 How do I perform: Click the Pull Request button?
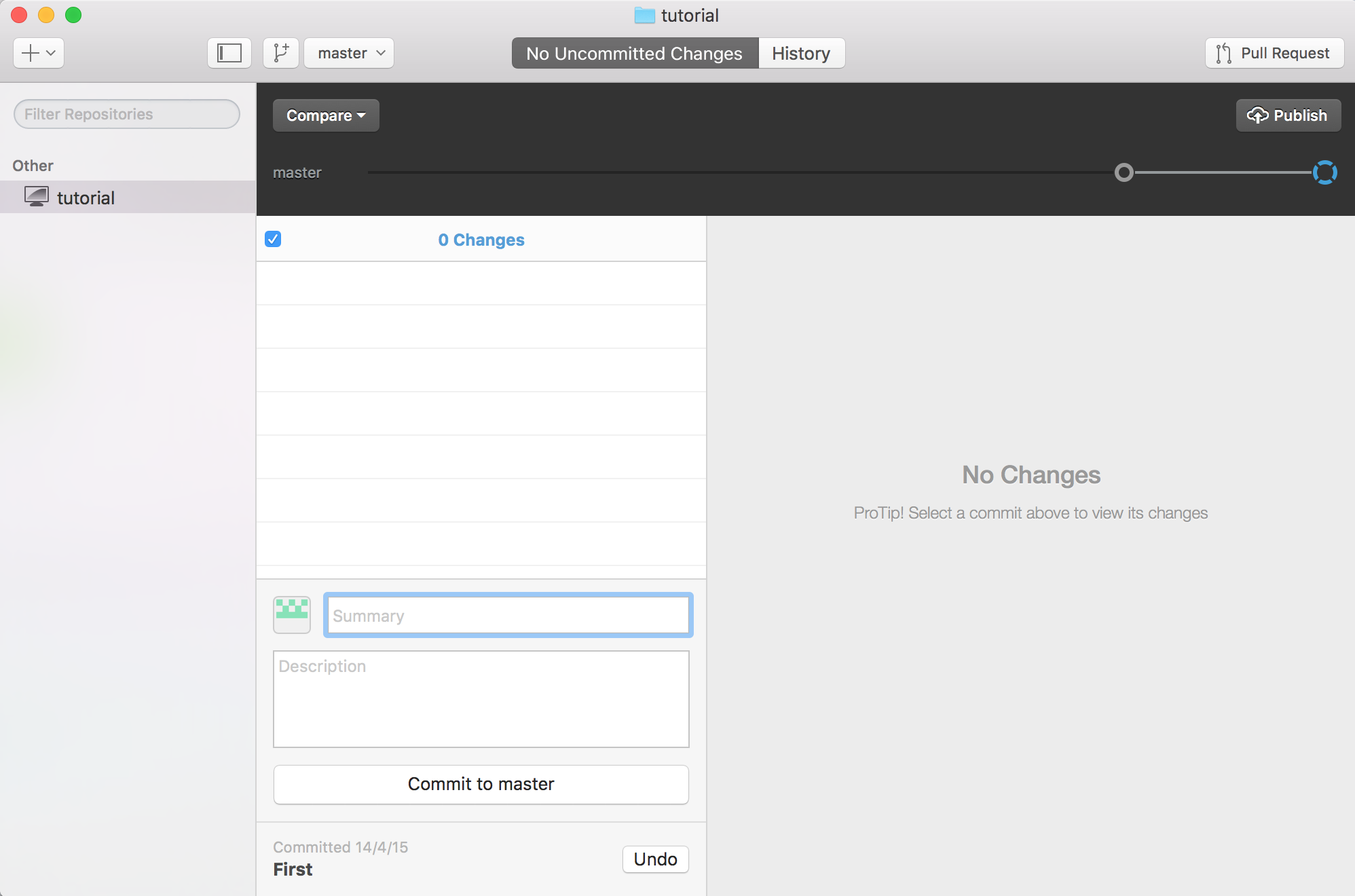tap(1274, 53)
